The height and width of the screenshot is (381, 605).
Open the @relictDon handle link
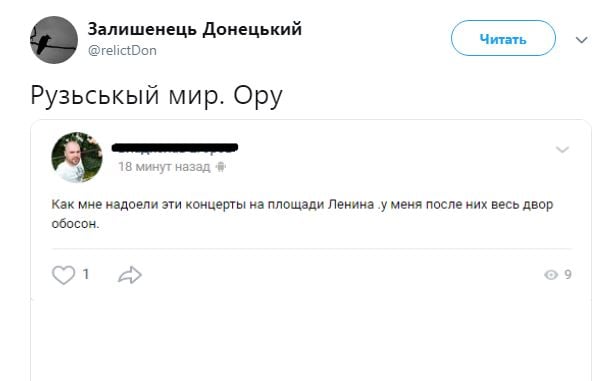point(122,51)
